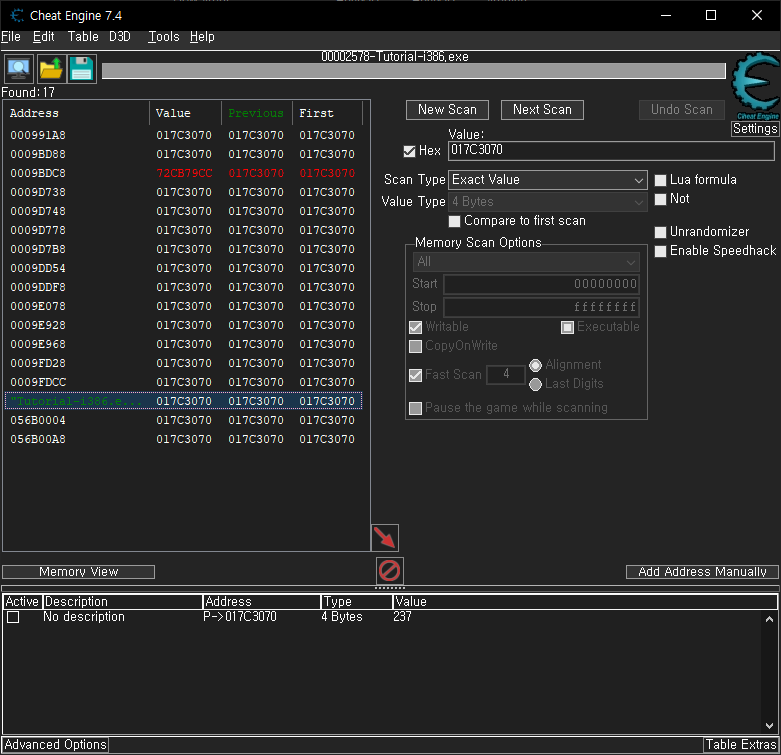Open the Tools menu

coord(163,37)
